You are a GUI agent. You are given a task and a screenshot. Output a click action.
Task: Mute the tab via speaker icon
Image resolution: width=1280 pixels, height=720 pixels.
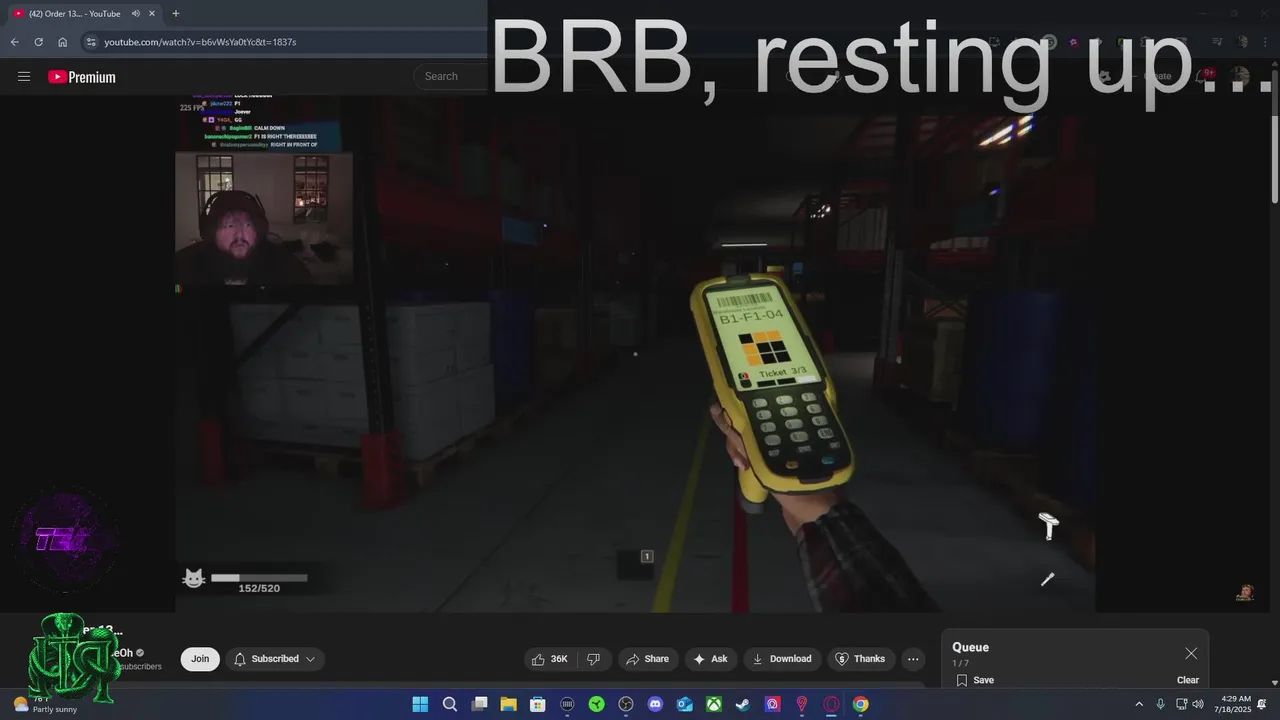click(135, 14)
